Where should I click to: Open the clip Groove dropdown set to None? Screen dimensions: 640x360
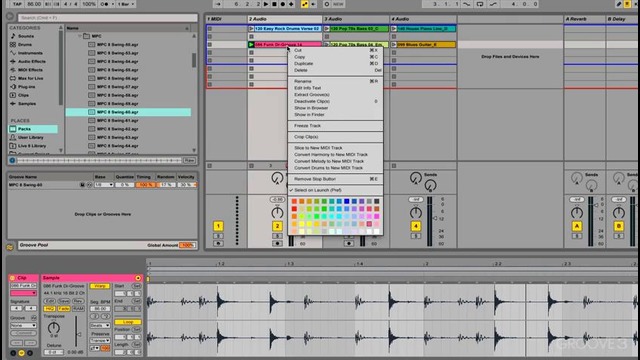point(23,326)
